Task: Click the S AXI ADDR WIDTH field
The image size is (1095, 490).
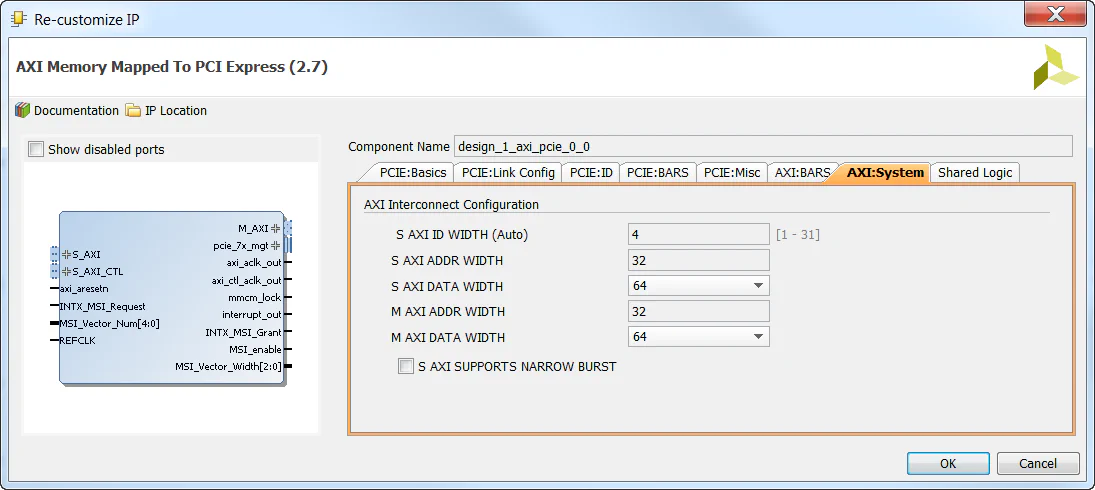Action: pyautogui.click(x=698, y=260)
